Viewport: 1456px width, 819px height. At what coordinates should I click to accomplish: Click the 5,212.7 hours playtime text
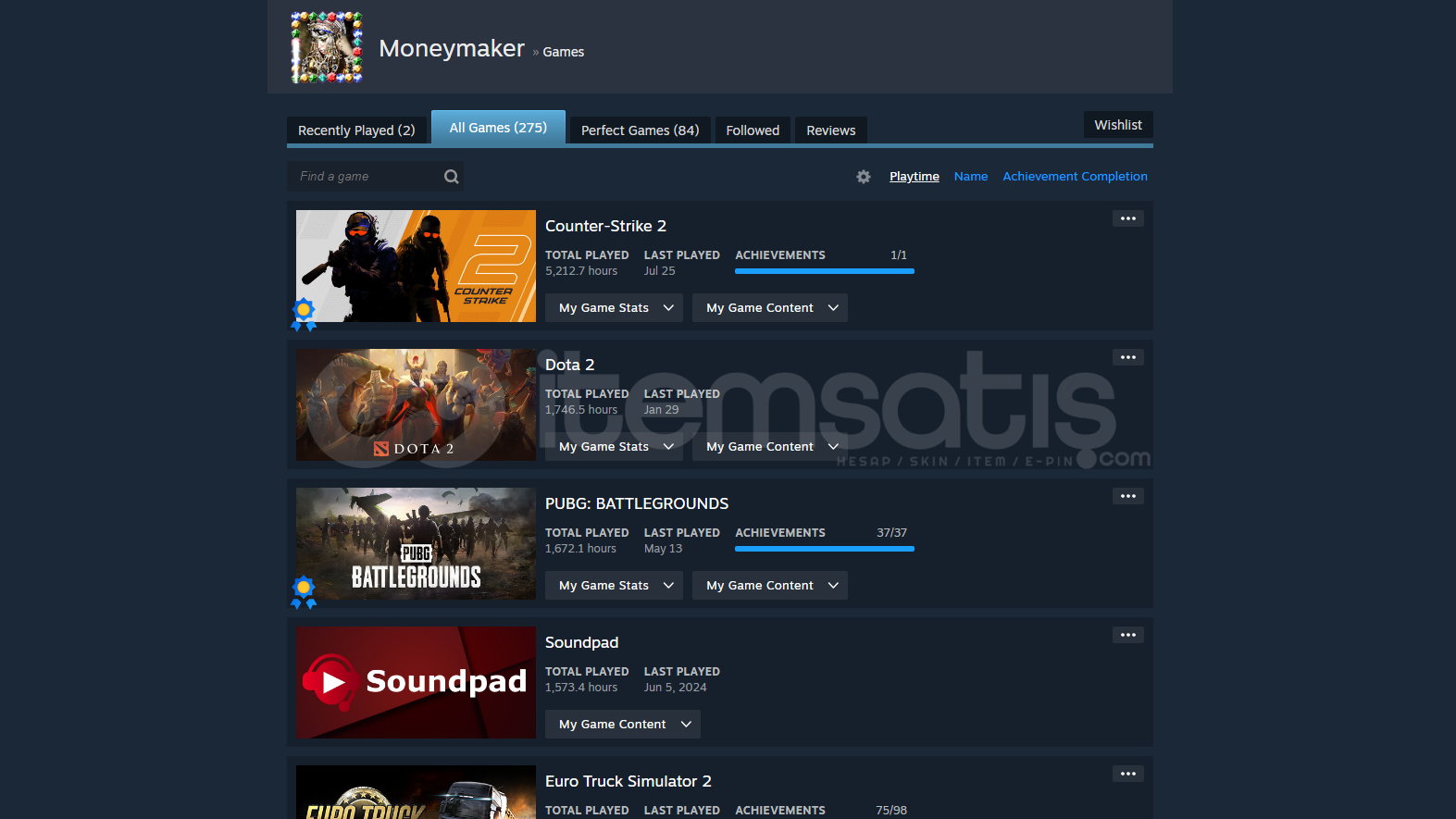581,271
